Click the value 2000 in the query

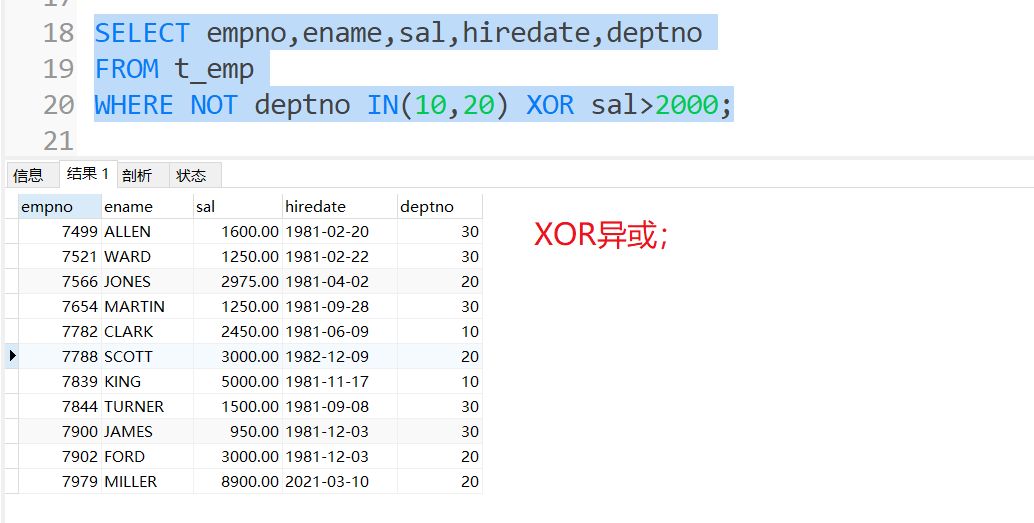coord(686,105)
